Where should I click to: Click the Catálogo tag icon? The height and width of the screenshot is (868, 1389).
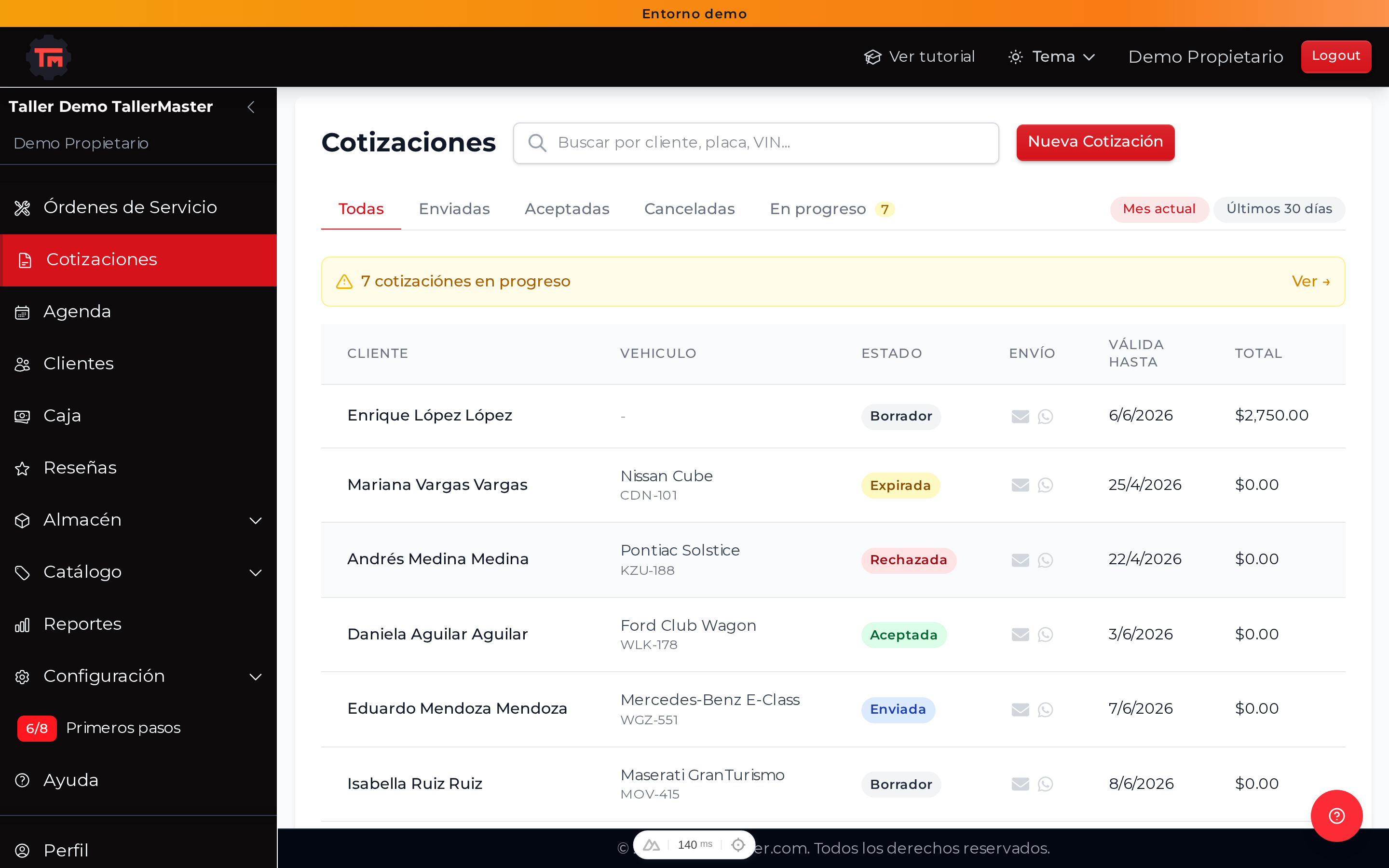tap(22, 573)
